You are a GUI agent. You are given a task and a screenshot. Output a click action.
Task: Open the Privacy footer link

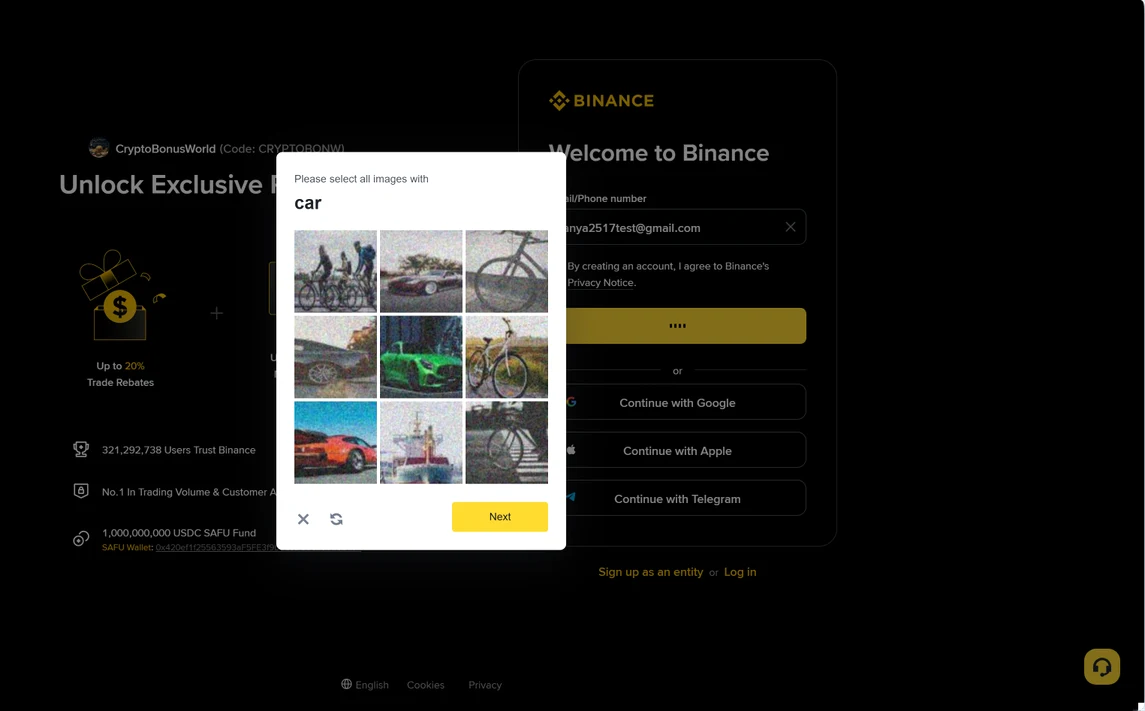point(485,685)
